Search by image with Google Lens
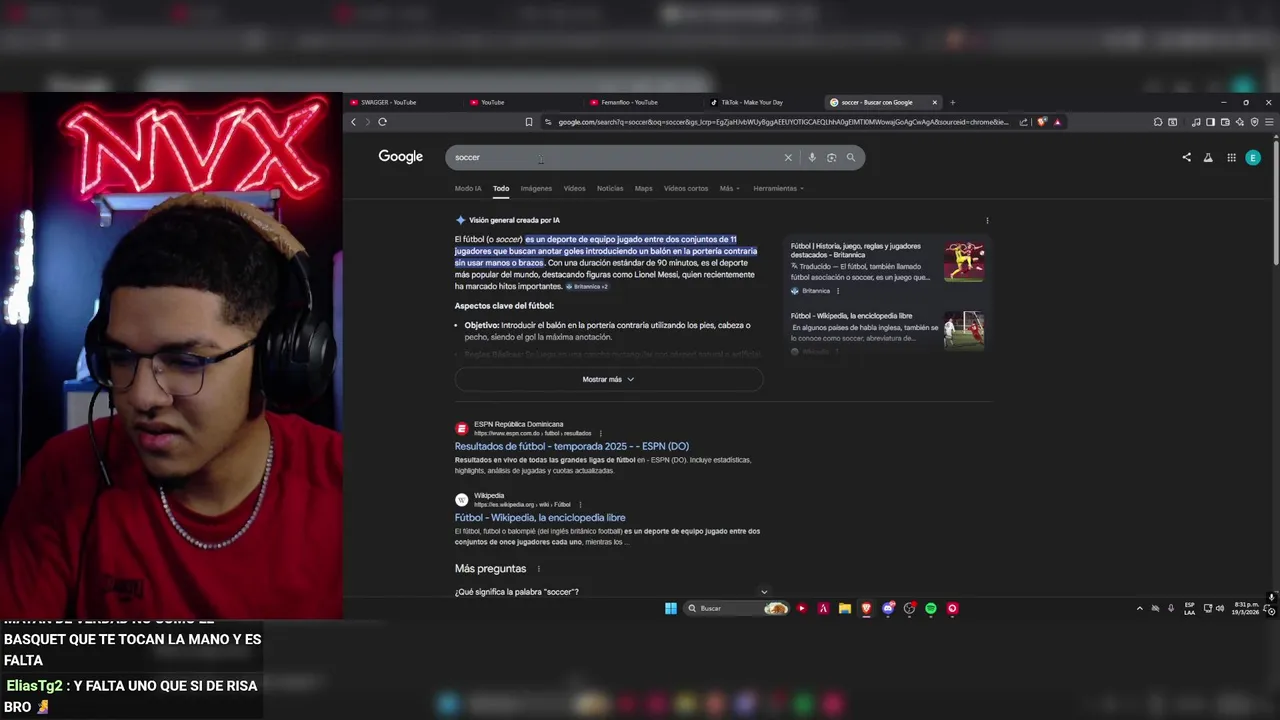The width and height of the screenshot is (1280, 720). pyautogui.click(x=831, y=157)
